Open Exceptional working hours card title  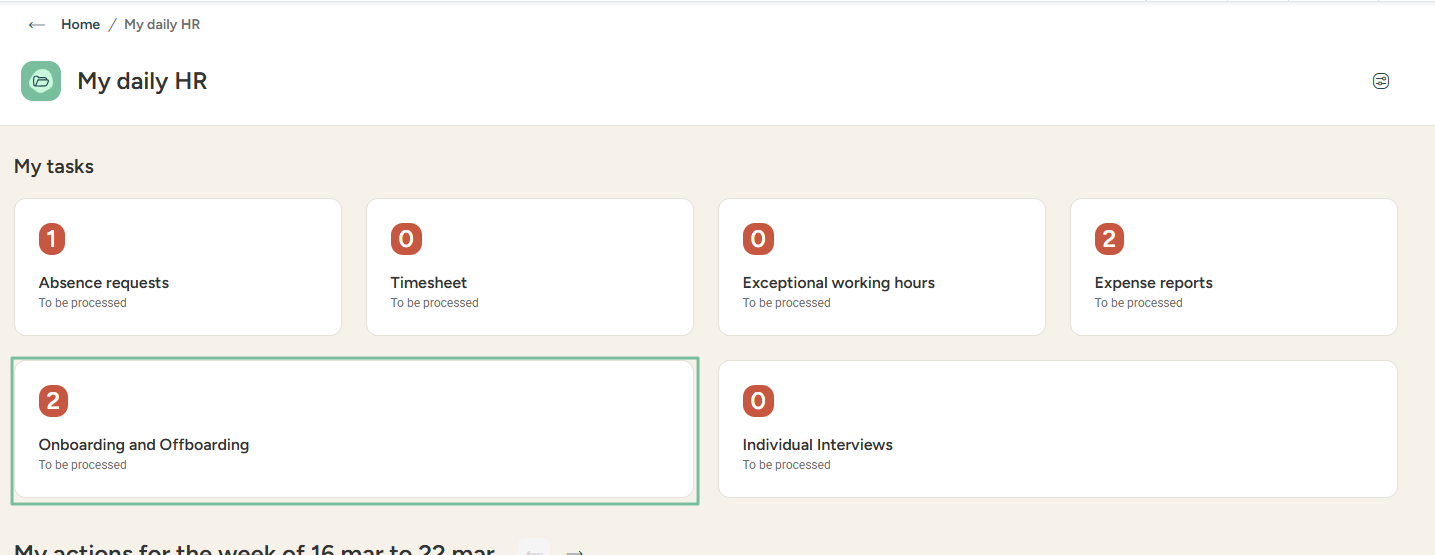tap(838, 283)
